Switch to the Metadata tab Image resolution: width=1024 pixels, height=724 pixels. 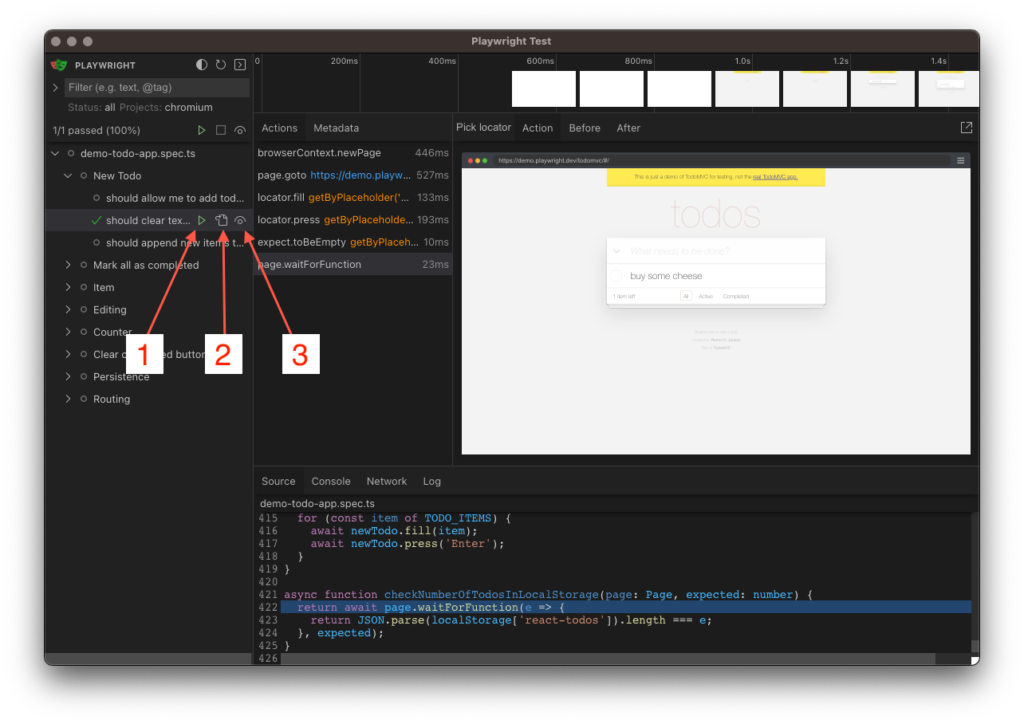click(x=336, y=127)
